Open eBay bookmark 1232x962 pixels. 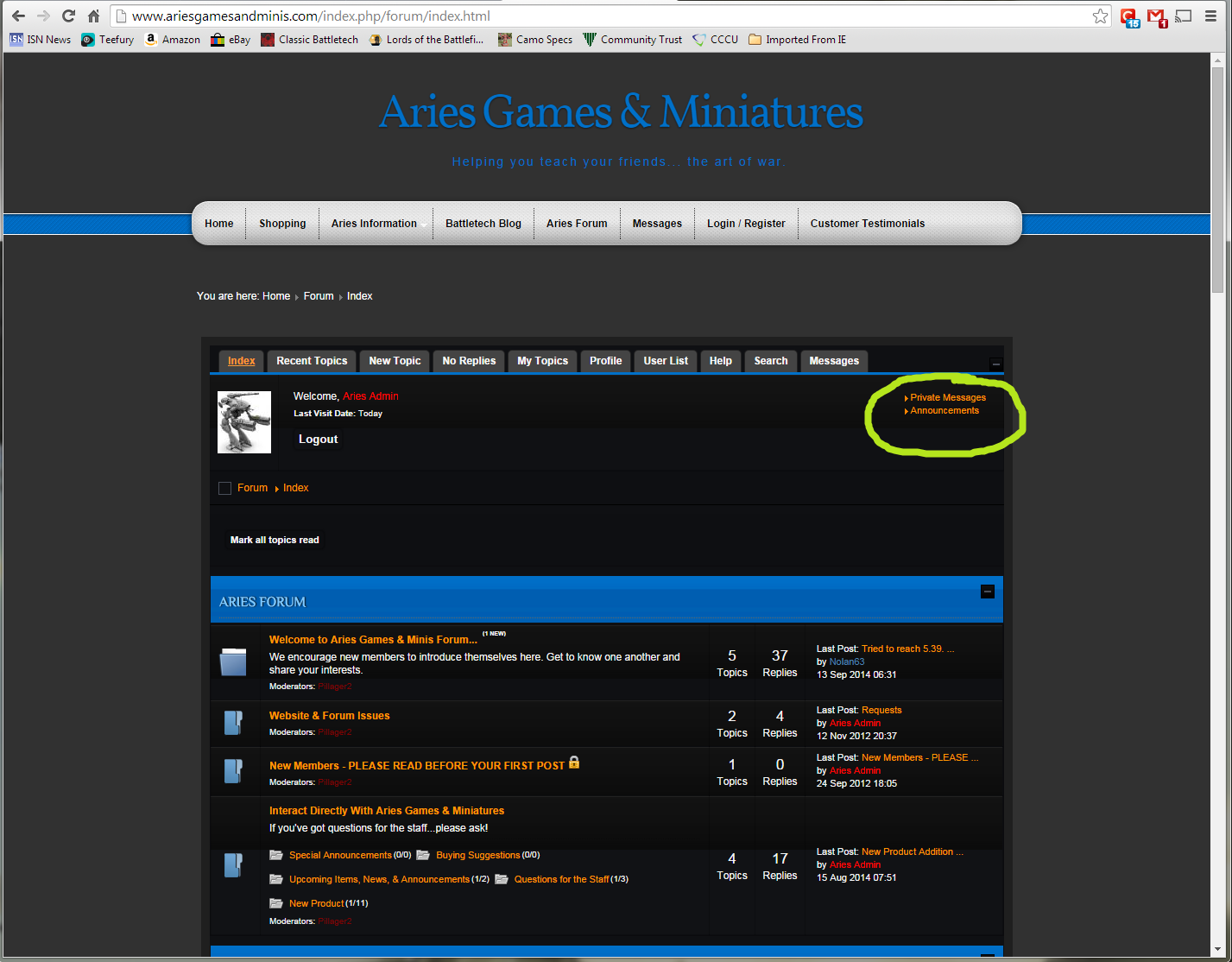tap(231, 39)
